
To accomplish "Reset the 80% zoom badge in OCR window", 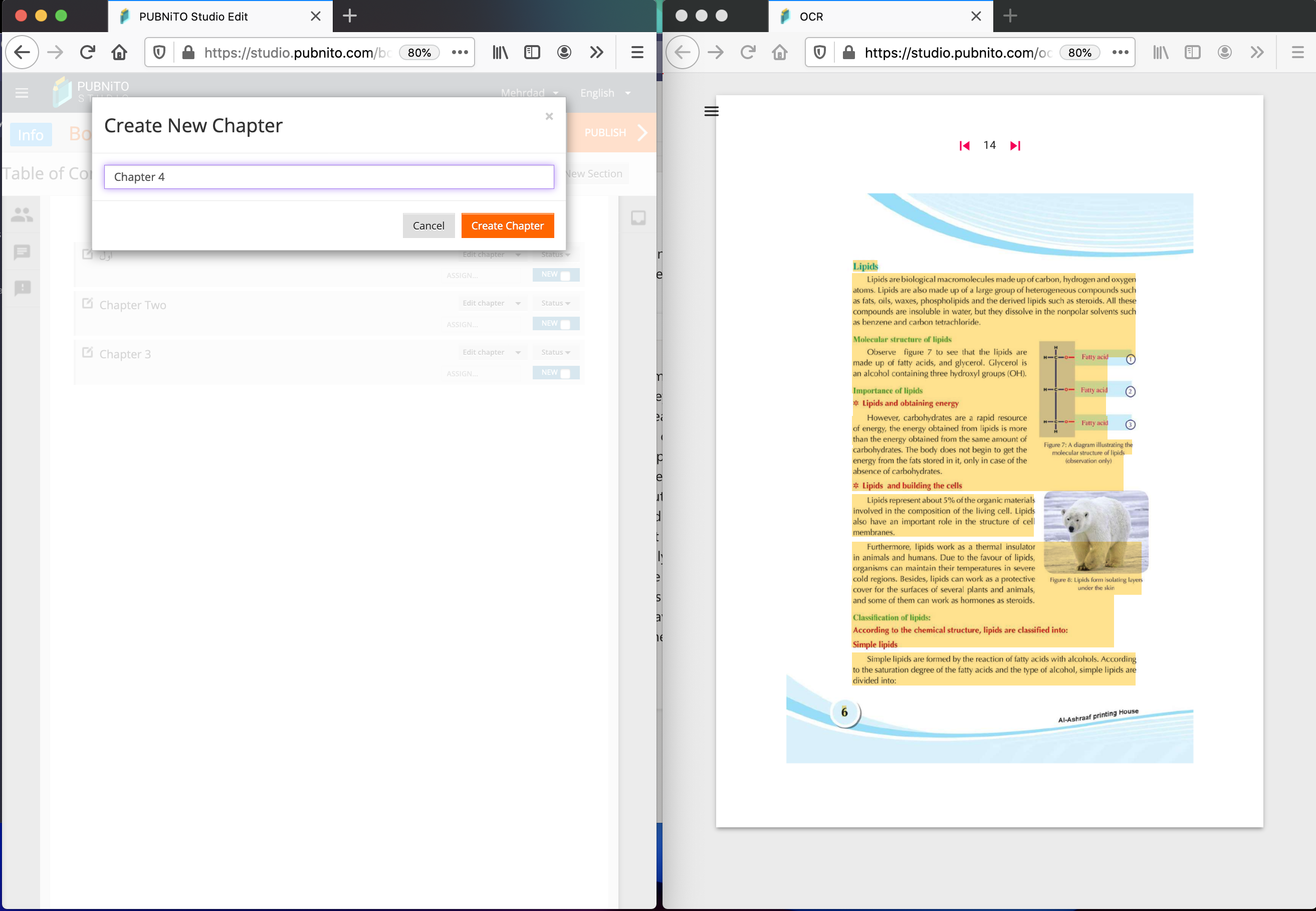I will point(1080,53).
